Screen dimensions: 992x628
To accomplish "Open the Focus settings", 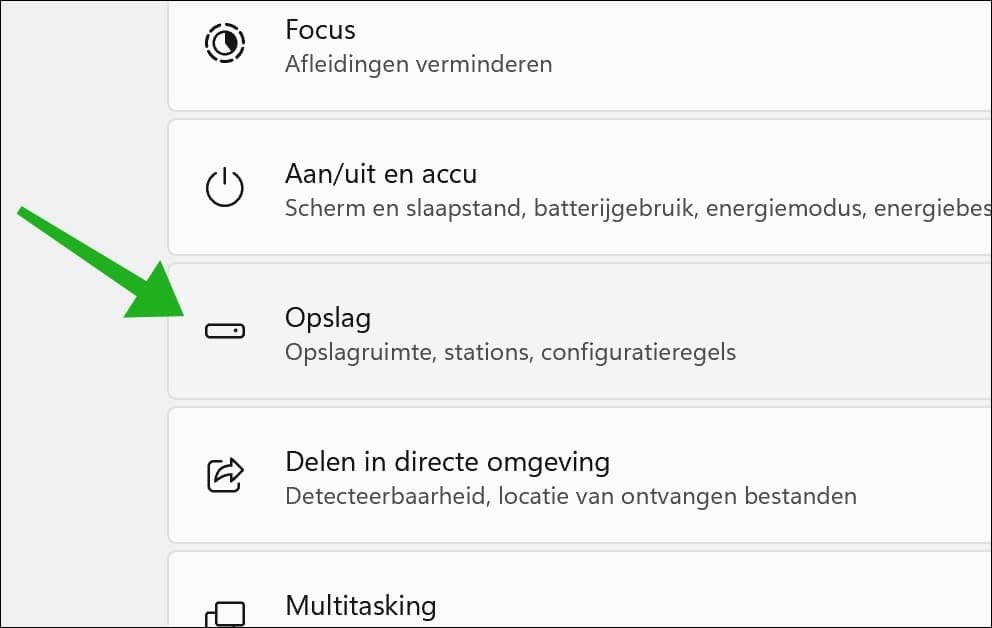I will click(x=320, y=30).
